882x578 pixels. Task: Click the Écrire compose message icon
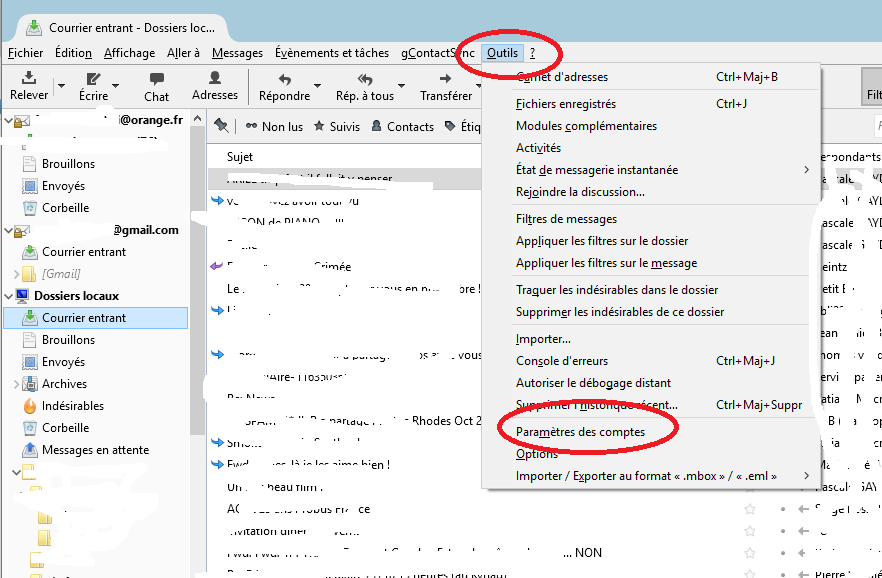(93, 79)
